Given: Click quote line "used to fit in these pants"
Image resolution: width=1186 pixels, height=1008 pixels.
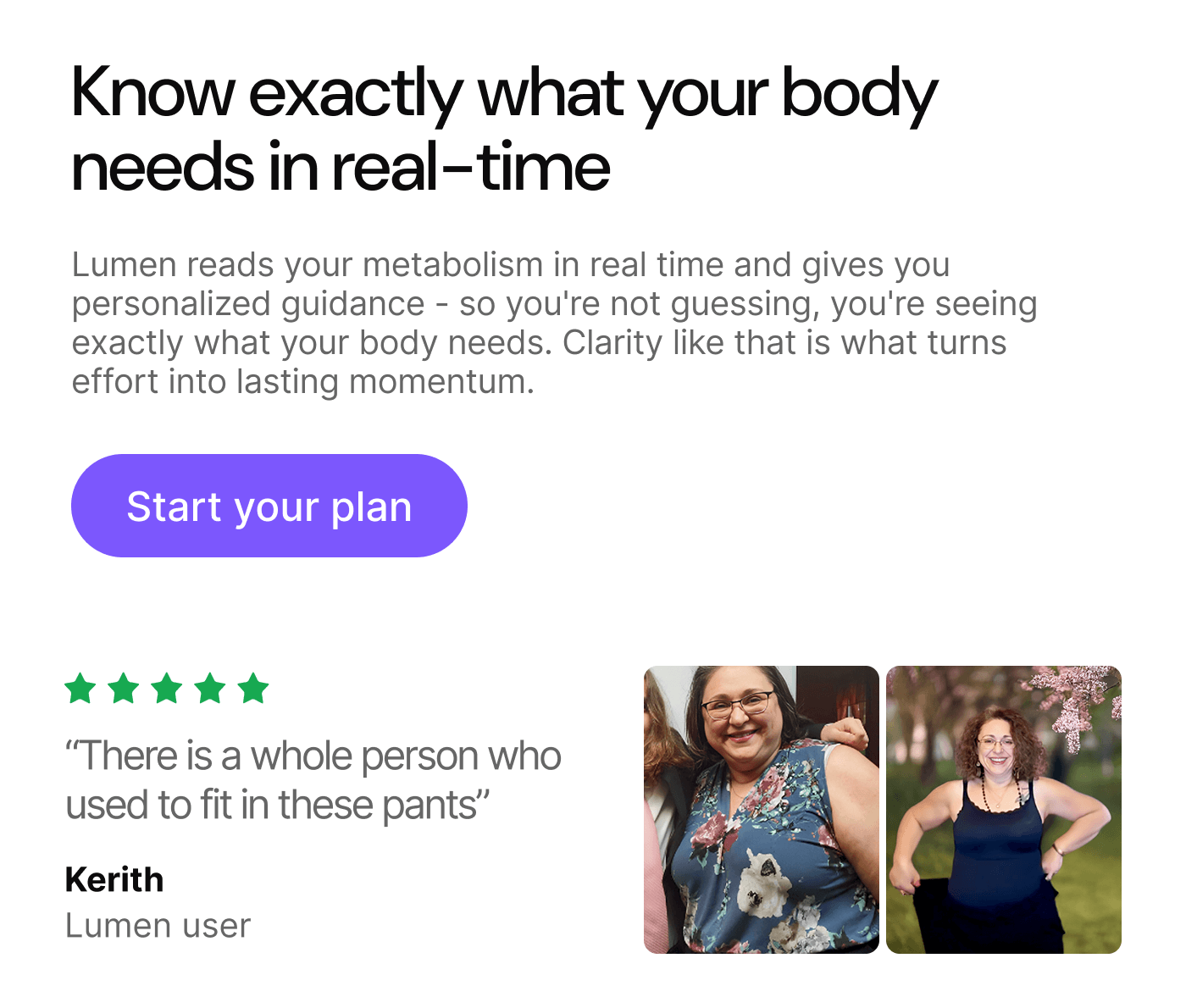Looking at the screenshot, I should pyautogui.click(x=278, y=805).
